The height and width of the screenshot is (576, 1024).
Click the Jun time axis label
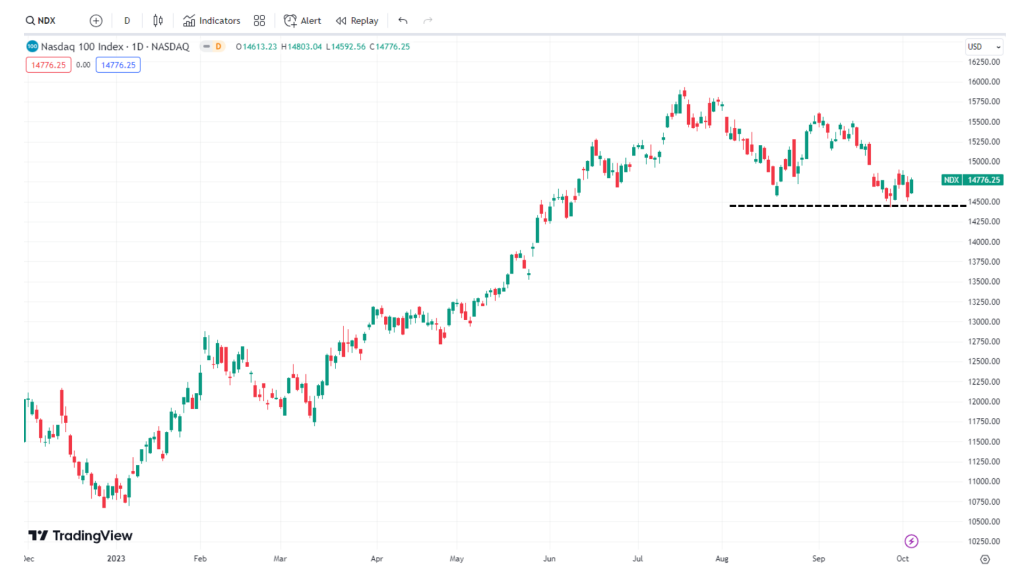(549, 559)
